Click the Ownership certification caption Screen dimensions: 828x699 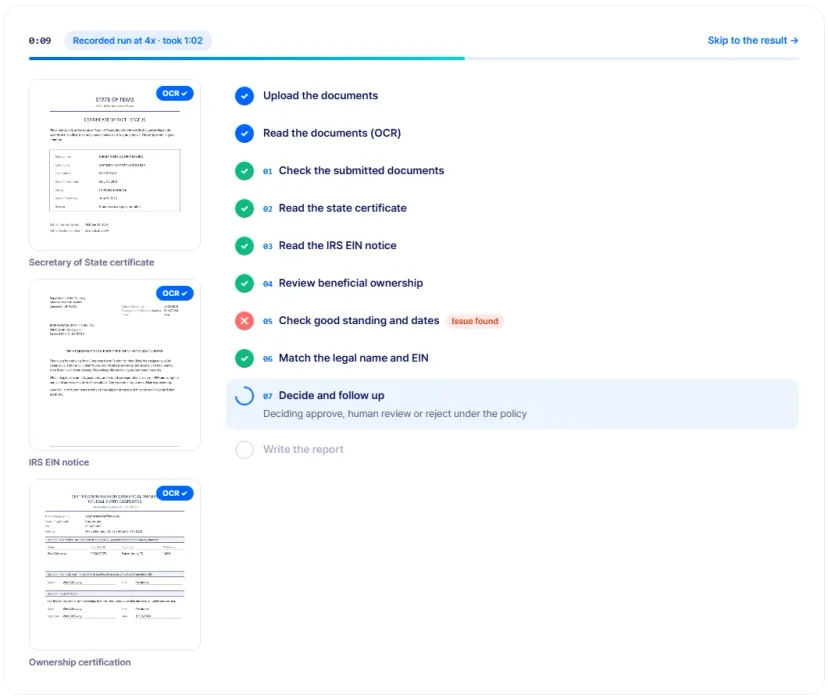[80, 663]
